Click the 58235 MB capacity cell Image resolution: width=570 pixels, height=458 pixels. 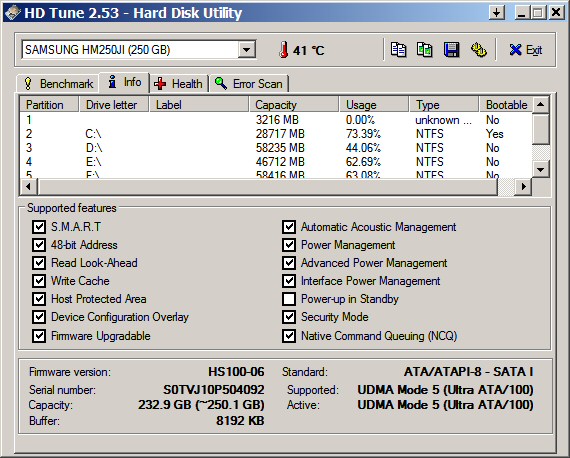(280, 148)
